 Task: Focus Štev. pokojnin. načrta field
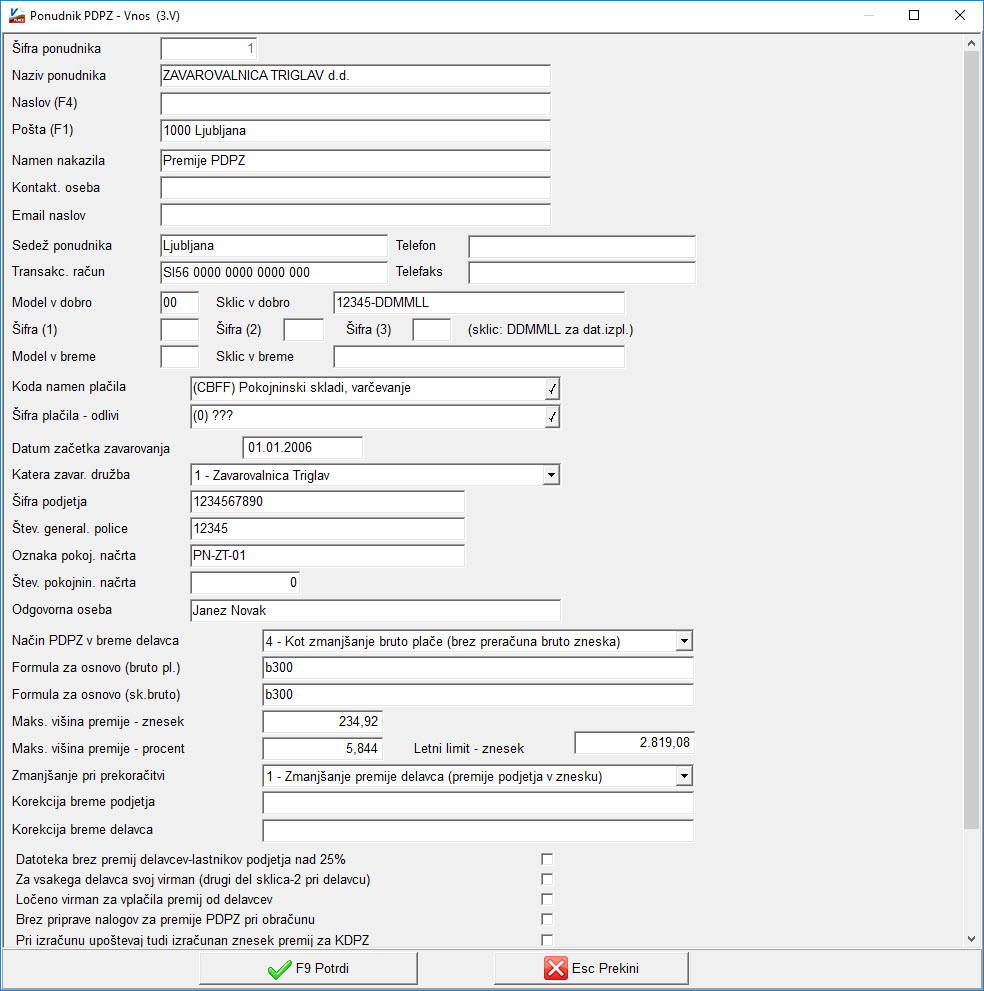click(245, 583)
